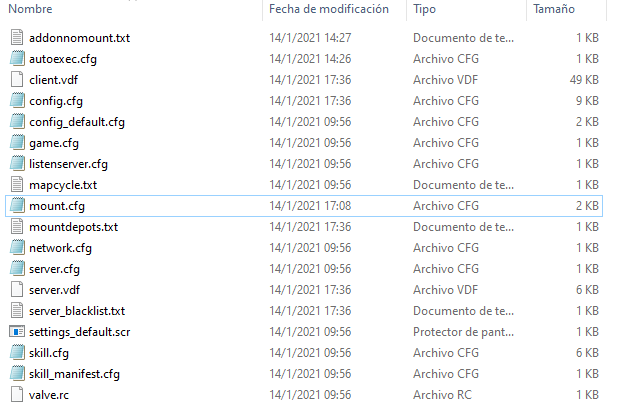Select the autoexec.cfg file icon
Screen dimensions: 620x408
tap(17, 59)
